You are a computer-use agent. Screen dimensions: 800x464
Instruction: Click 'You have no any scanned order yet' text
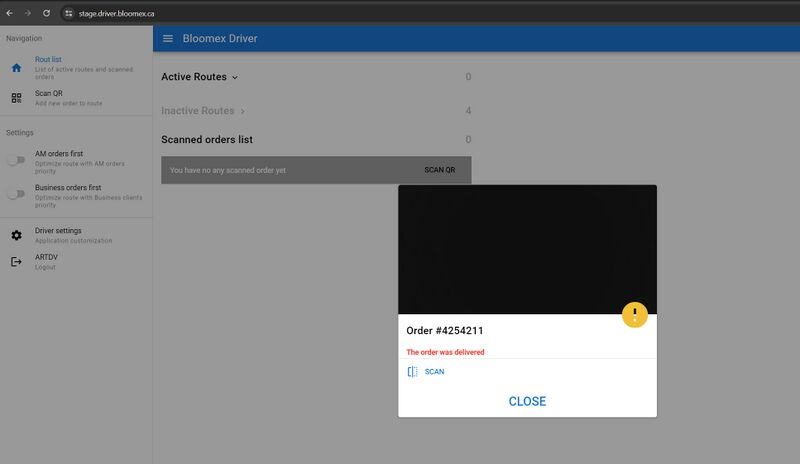pyautogui.click(x=228, y=170)
